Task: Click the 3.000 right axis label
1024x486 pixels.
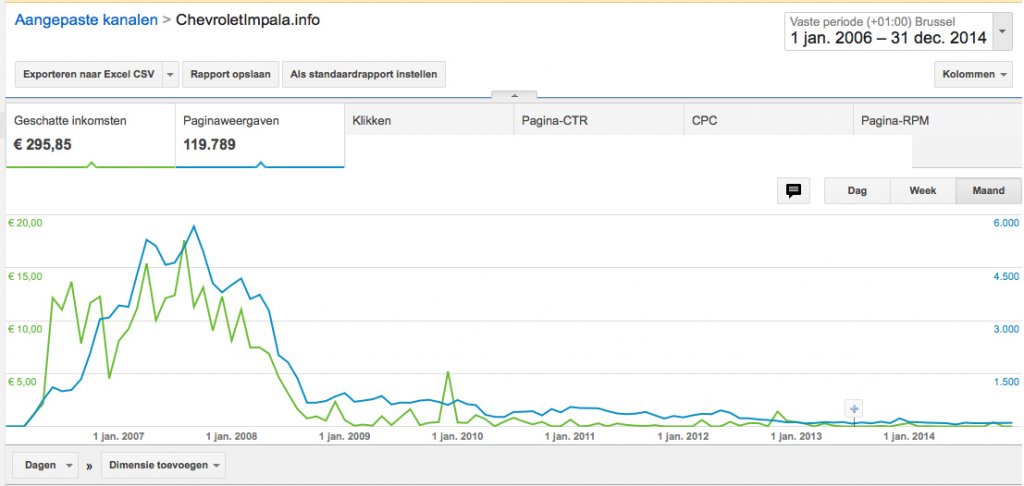Action: [x=1005, y=329]
